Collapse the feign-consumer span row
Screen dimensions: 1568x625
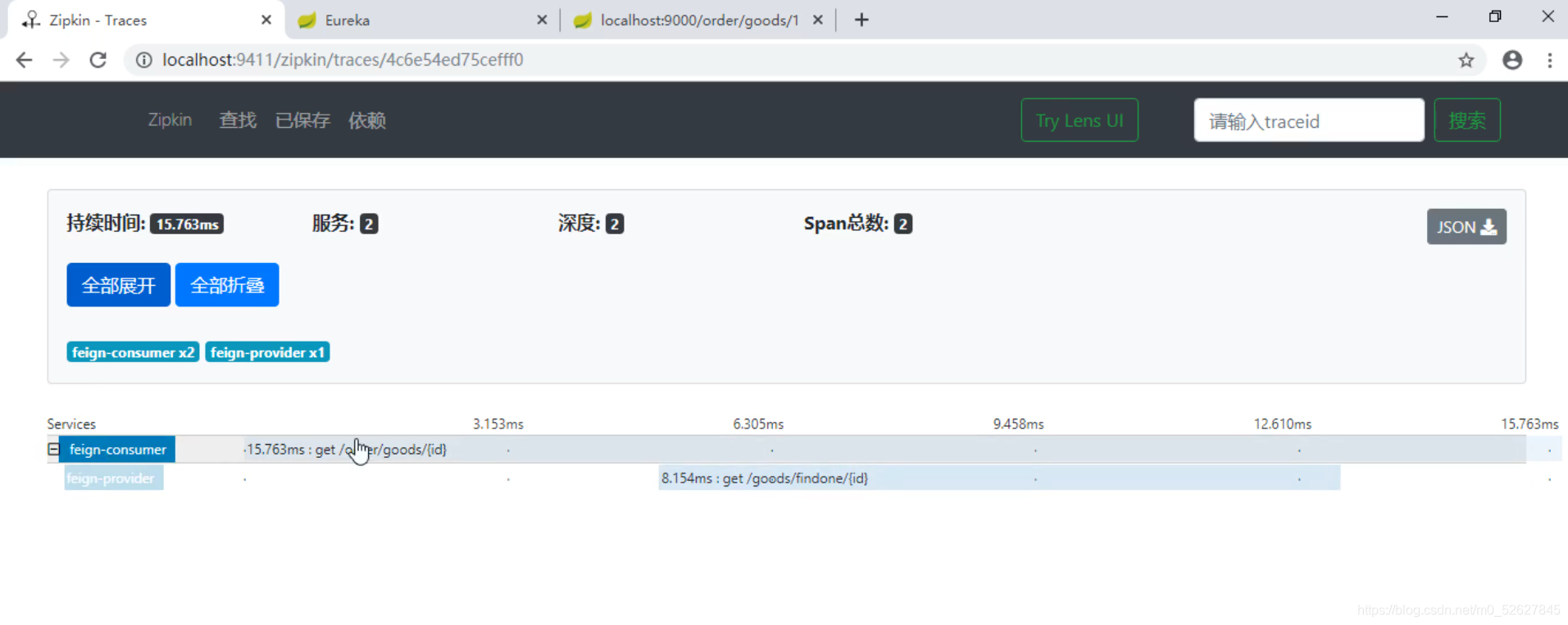click(x=53, y=449)
